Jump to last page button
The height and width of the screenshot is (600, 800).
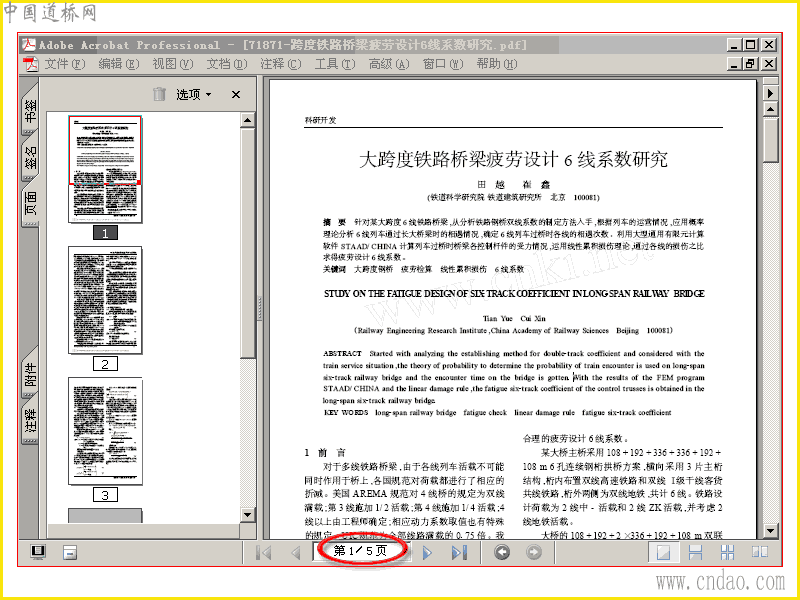coord(460,553)
